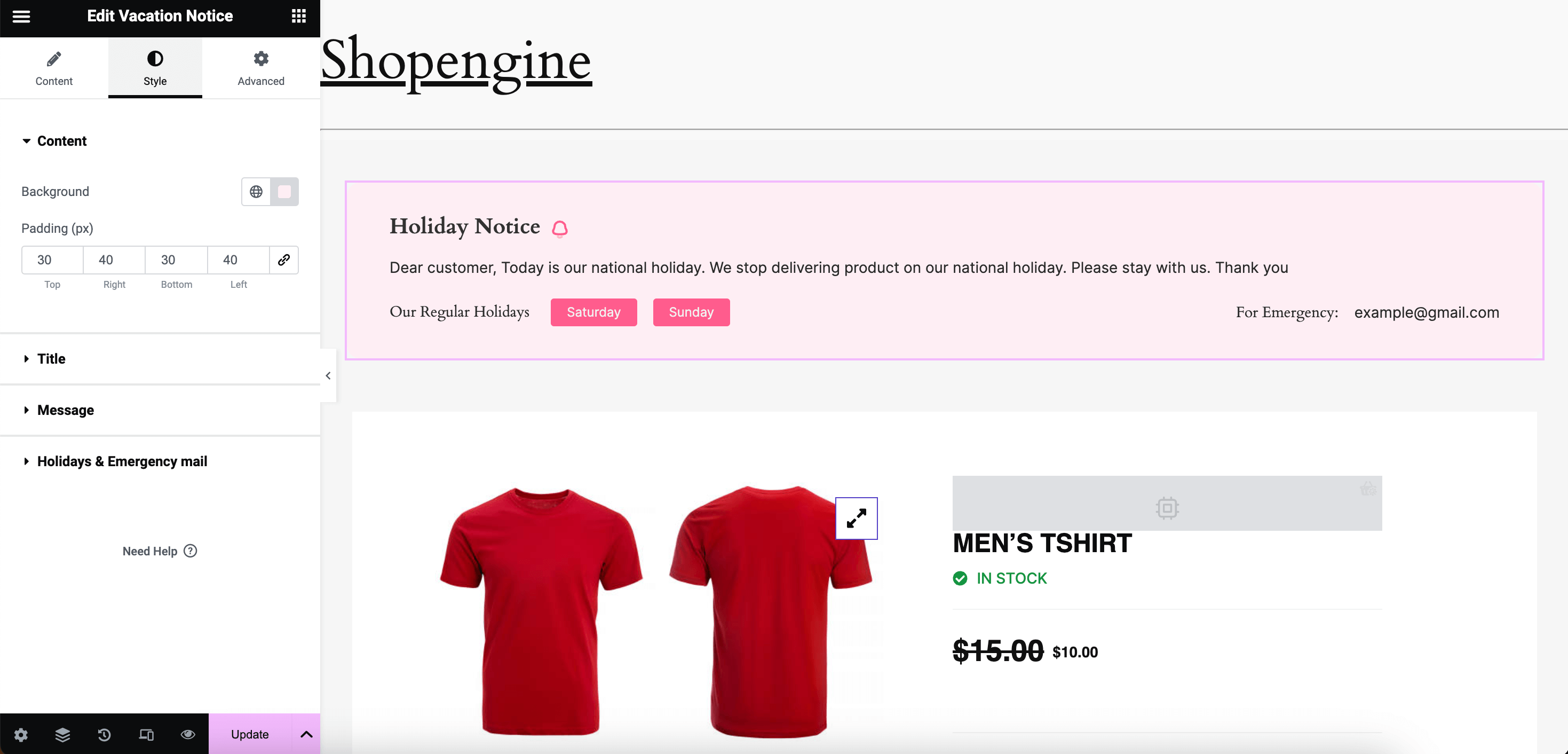Click the grid/apps icon top right
The image size is (1568, 754).
pyautogui.click(x=298, y=16)
